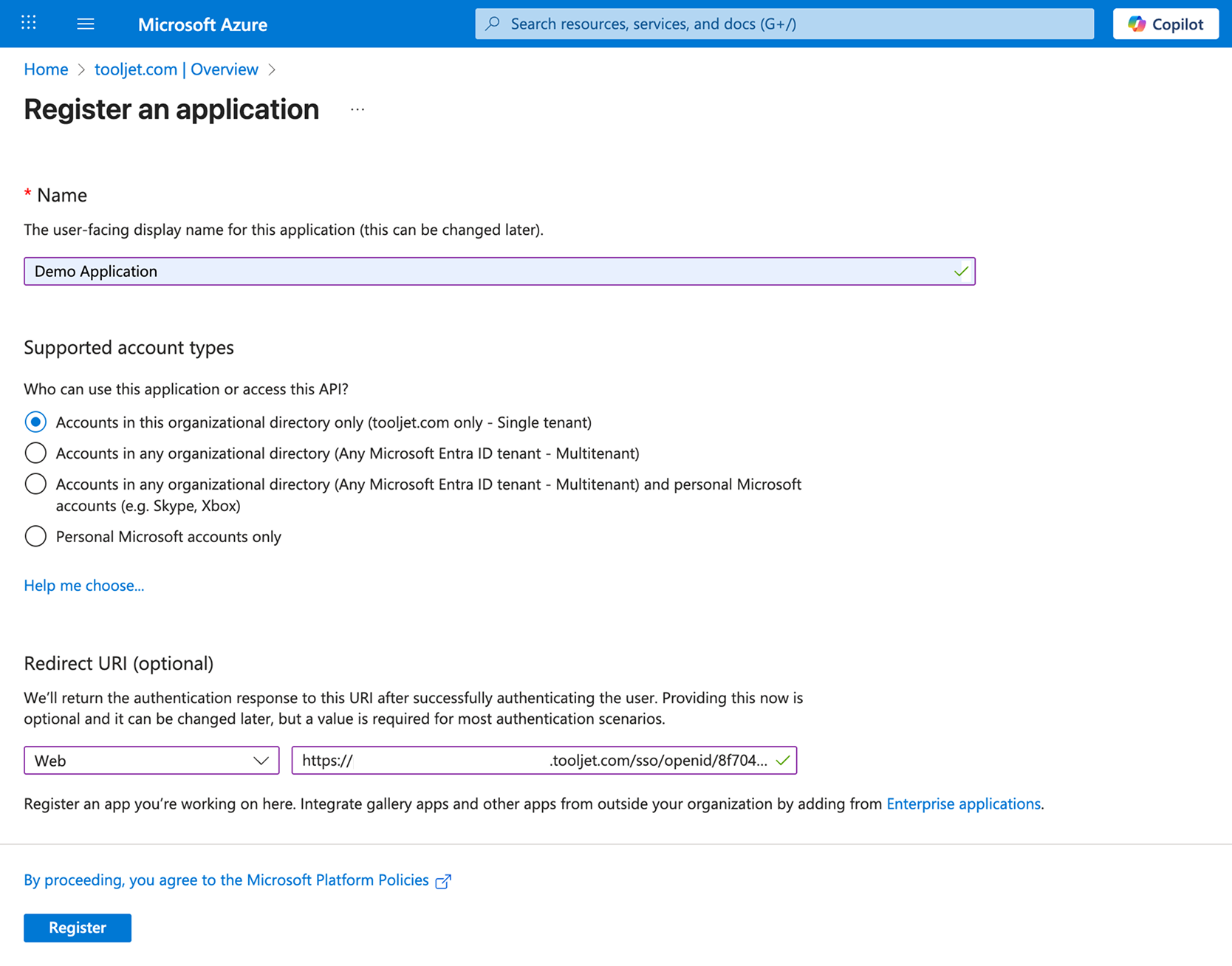Click the Redirect URI (optional) heading
This screenshot has width=1232, height=966.
click(x=118, y=663)
